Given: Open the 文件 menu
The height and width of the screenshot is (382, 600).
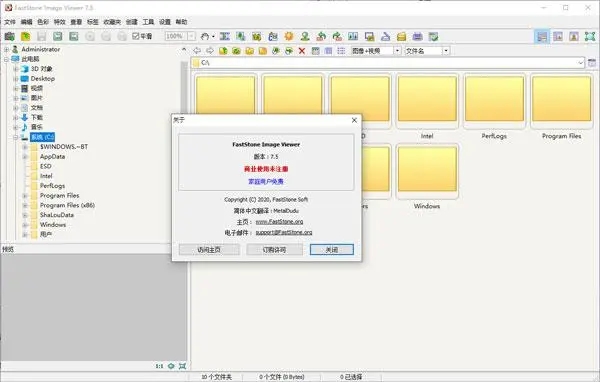Looking at the screenshot, I should click(x=10, y=22).
